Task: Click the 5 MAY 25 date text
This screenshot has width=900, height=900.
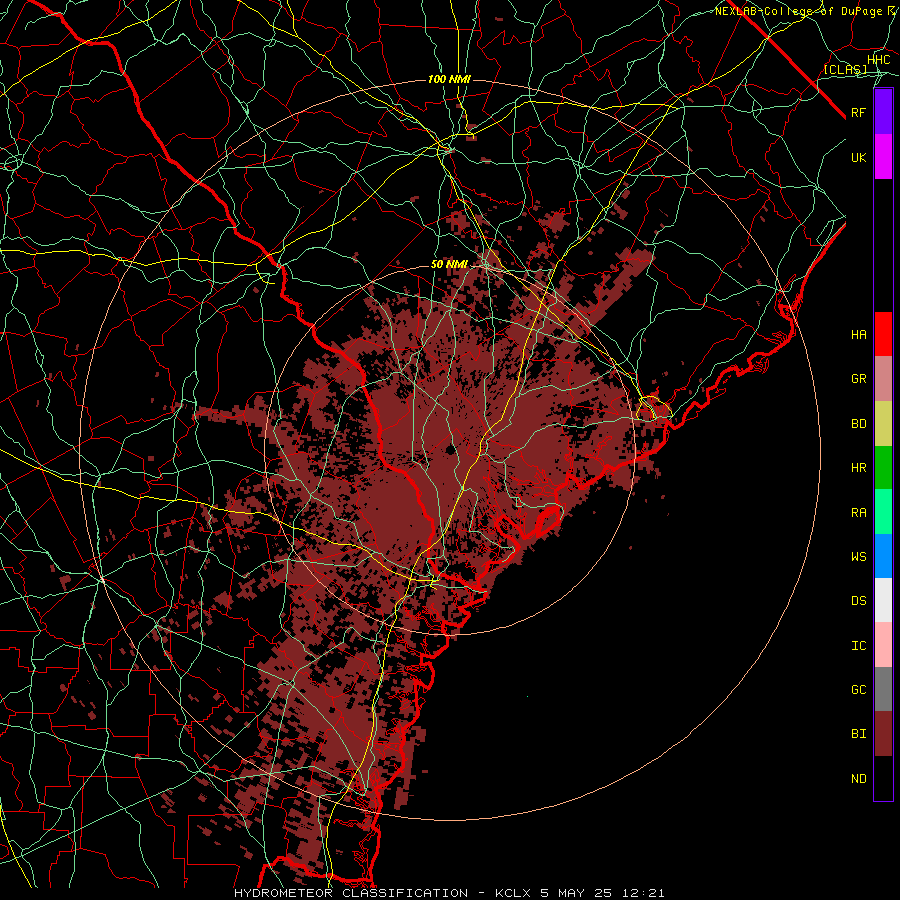Action: click(x=578, y=893)
